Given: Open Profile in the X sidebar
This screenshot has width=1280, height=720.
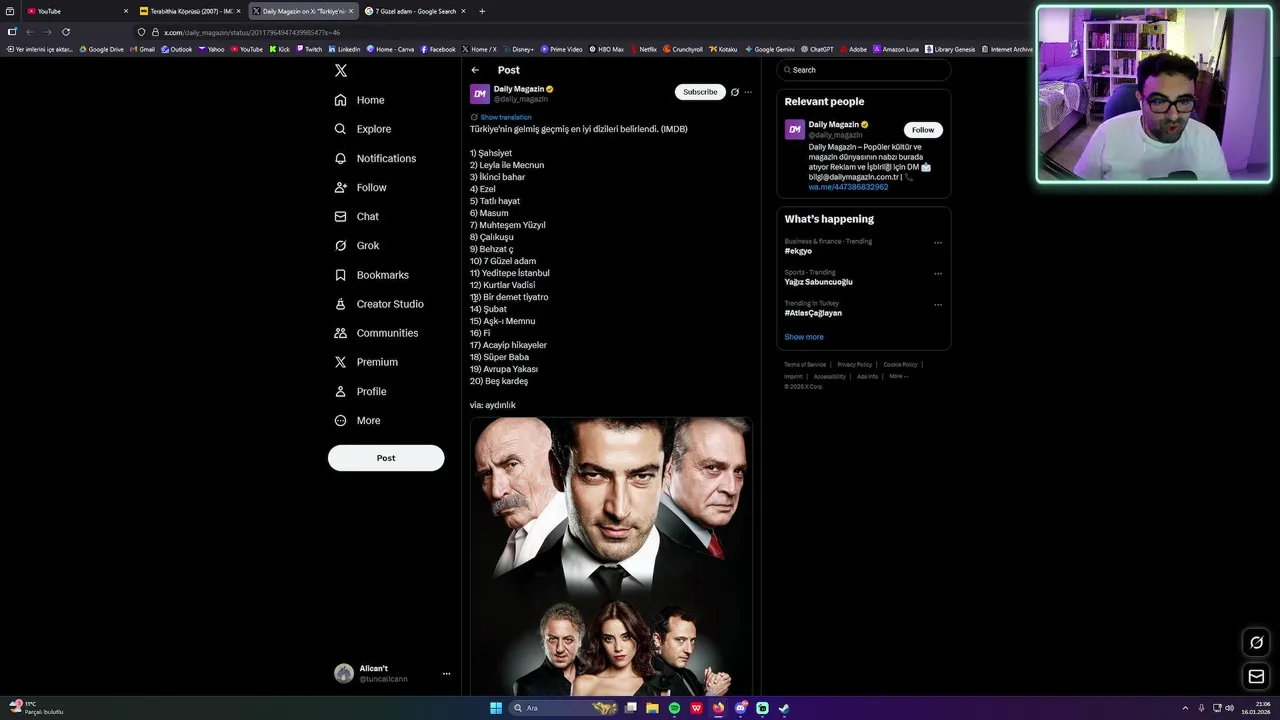Looking at the screenshot, I should (x=360, y=391).
